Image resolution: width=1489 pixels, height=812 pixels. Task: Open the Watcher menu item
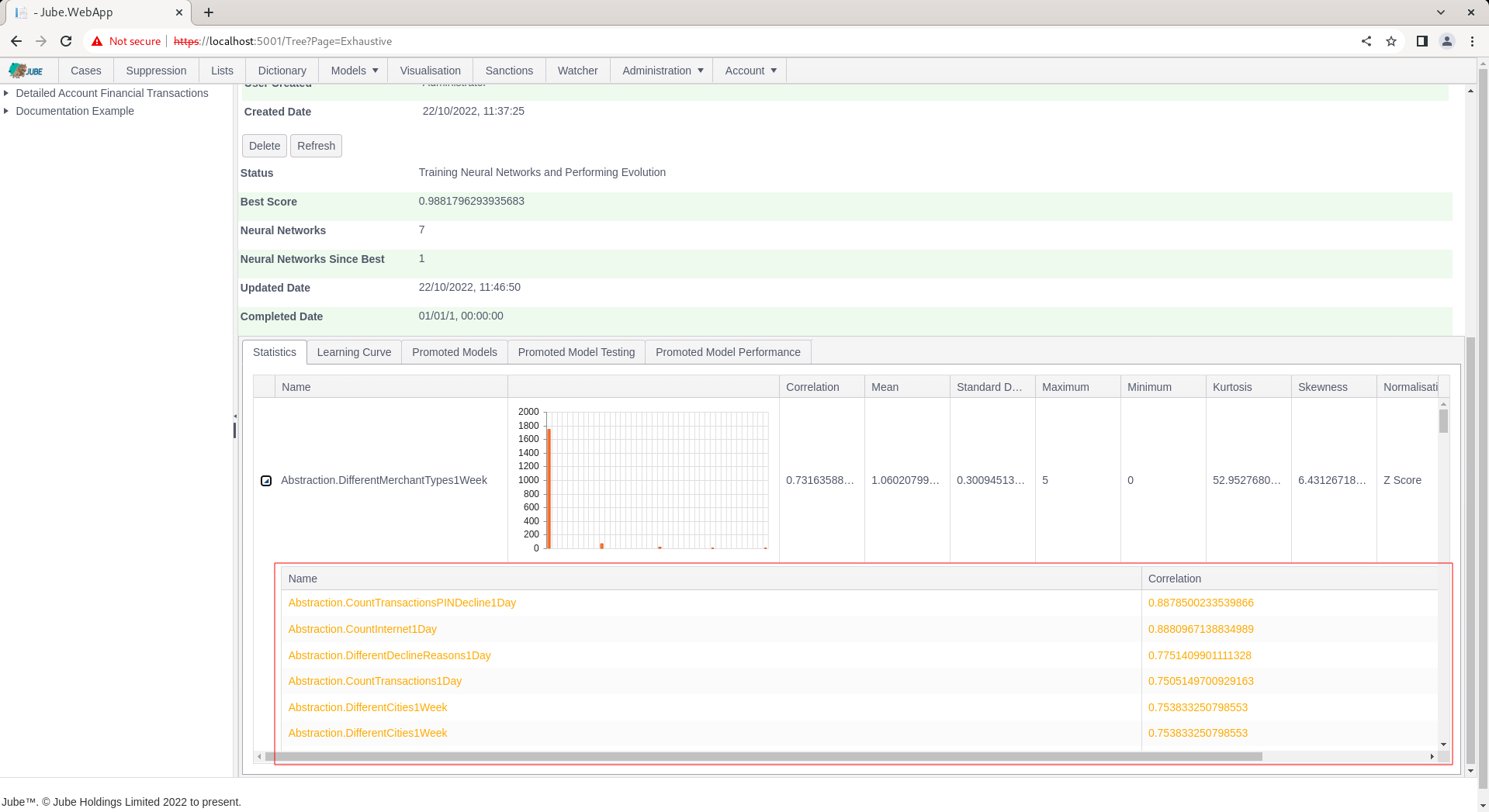578,71
